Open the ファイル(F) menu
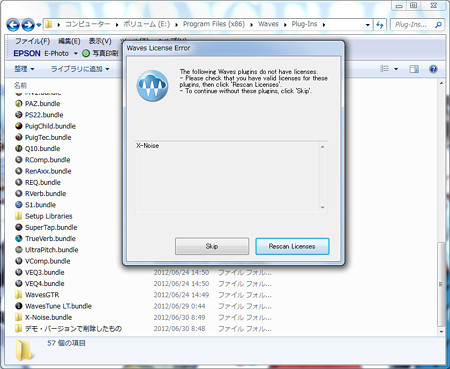This screenshot has width=450, height=369. click(32, 41)
